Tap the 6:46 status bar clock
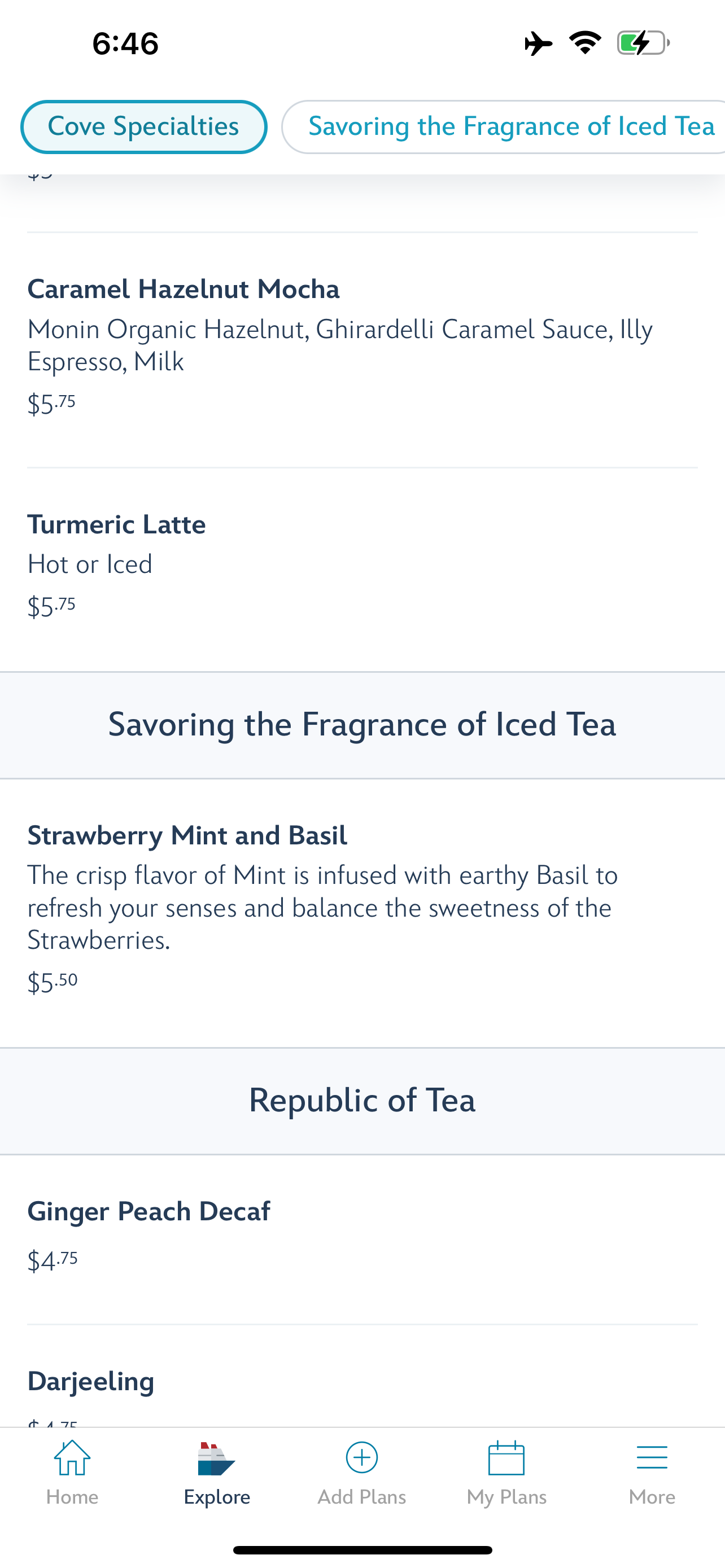The image size is (725, 1568). coord(125,44)
